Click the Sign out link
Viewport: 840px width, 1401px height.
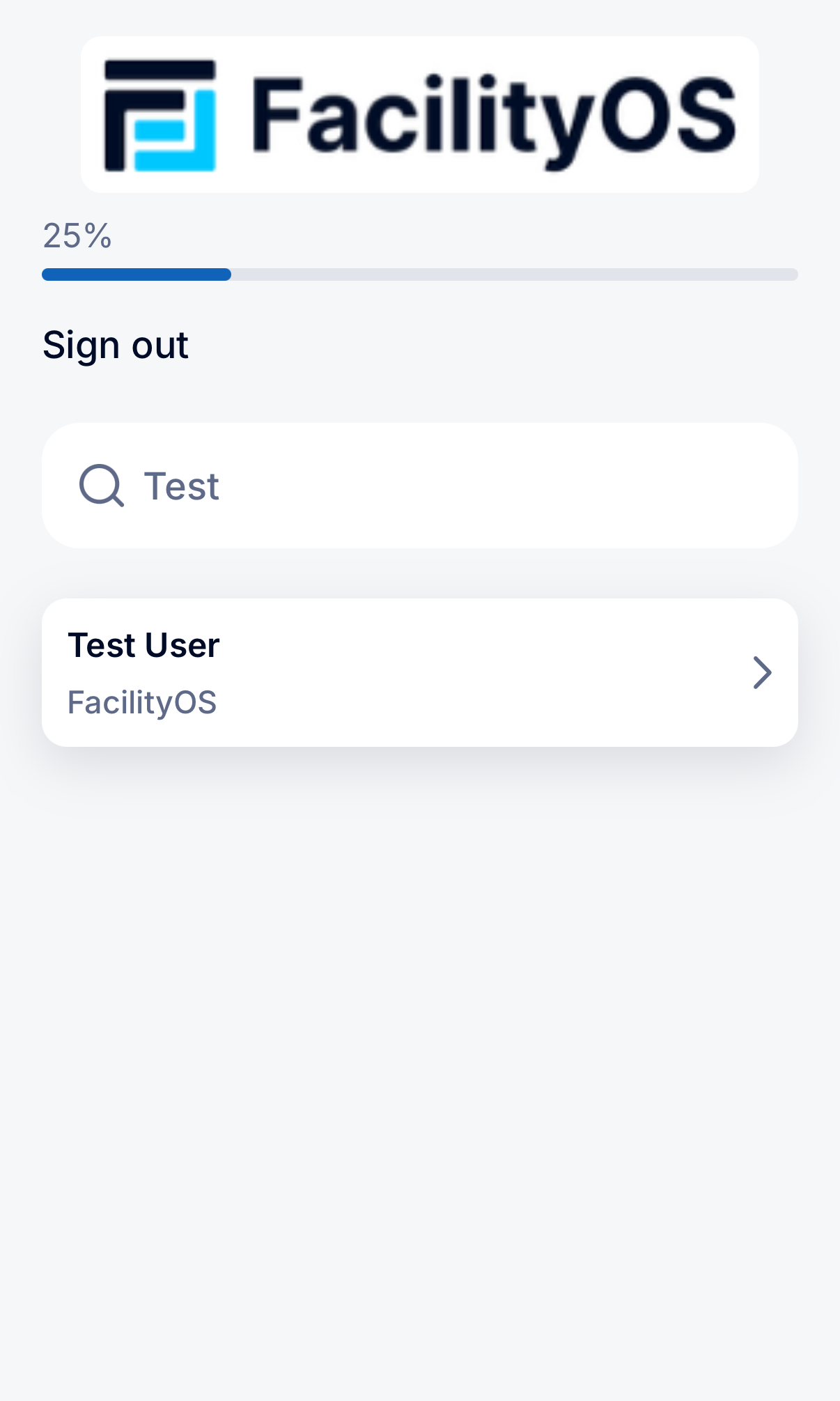(116, 345)
